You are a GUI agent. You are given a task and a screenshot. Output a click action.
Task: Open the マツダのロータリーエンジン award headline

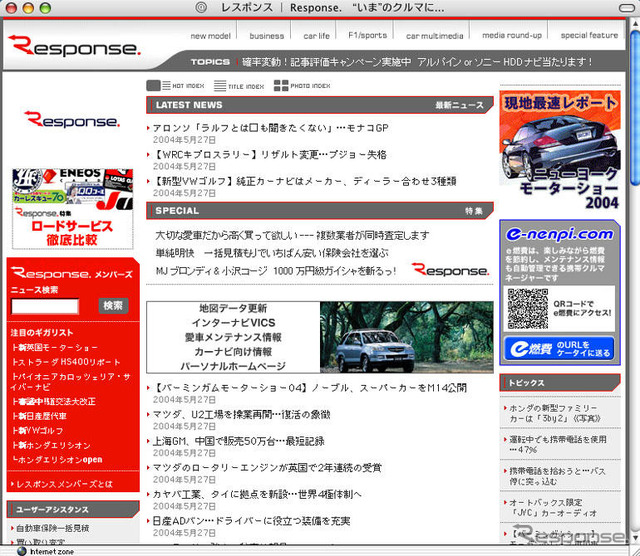[267, 467]
